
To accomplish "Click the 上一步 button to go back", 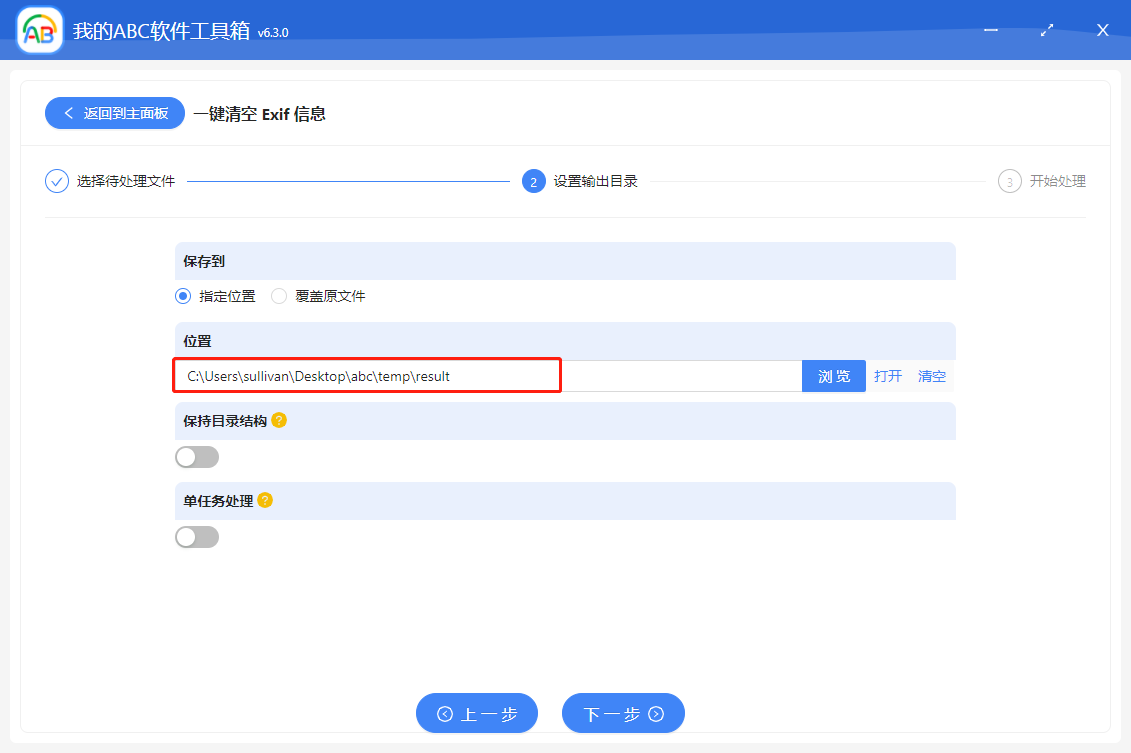I will click(x=477, y=713).
